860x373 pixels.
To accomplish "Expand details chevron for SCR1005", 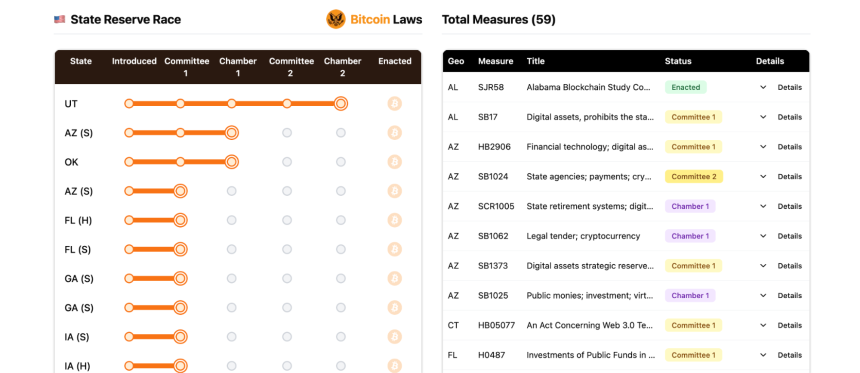I will pos(763,206).
